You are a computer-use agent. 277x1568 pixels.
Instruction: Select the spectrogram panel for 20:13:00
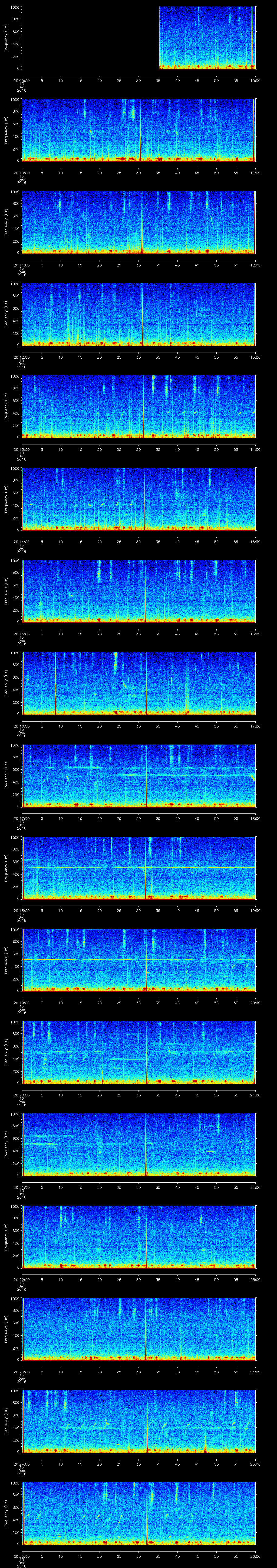point(139,407)
